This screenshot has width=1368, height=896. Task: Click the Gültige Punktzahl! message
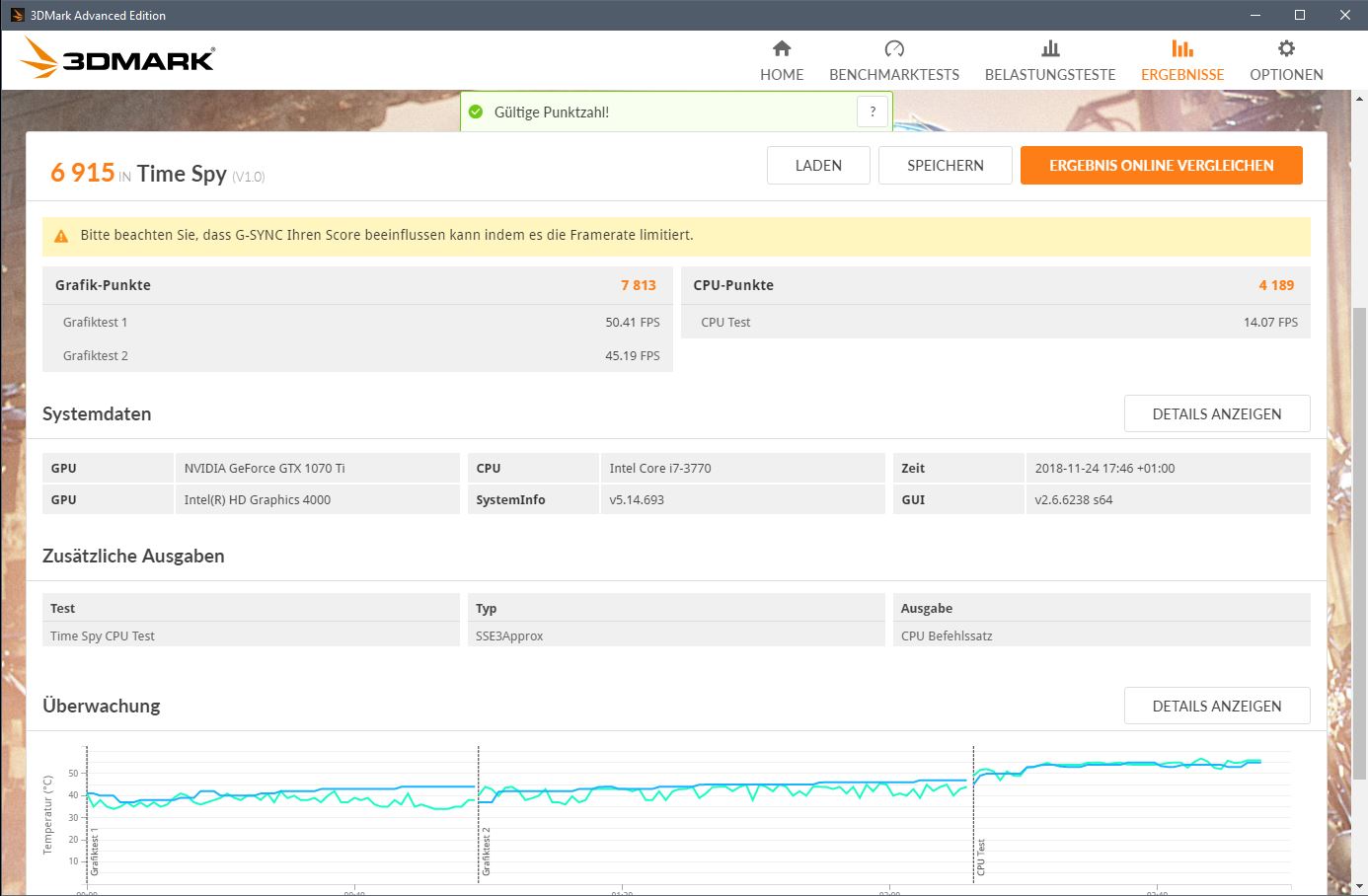click(x=552, y=112)
